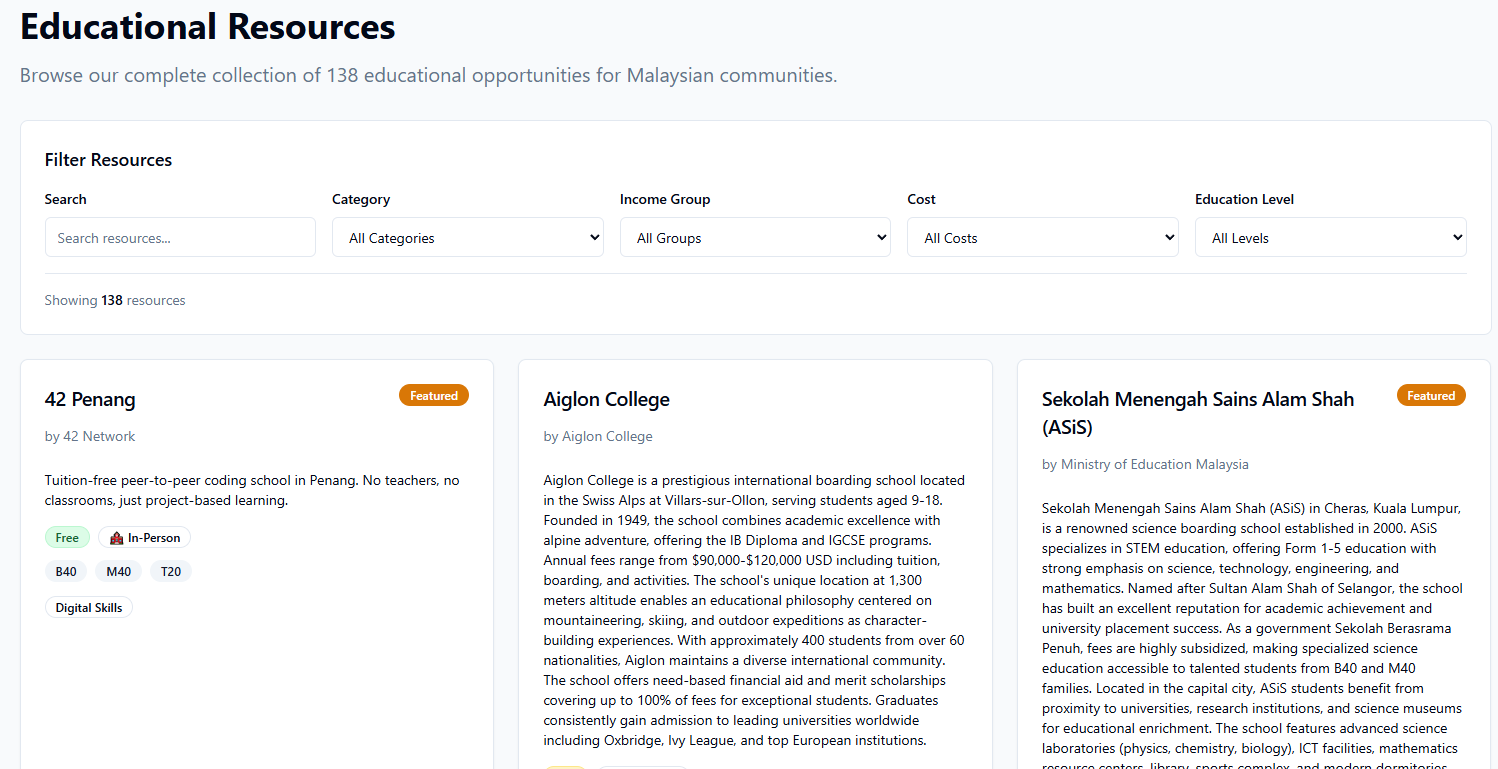Click the M40 income group tag

[x=119, y=572]
